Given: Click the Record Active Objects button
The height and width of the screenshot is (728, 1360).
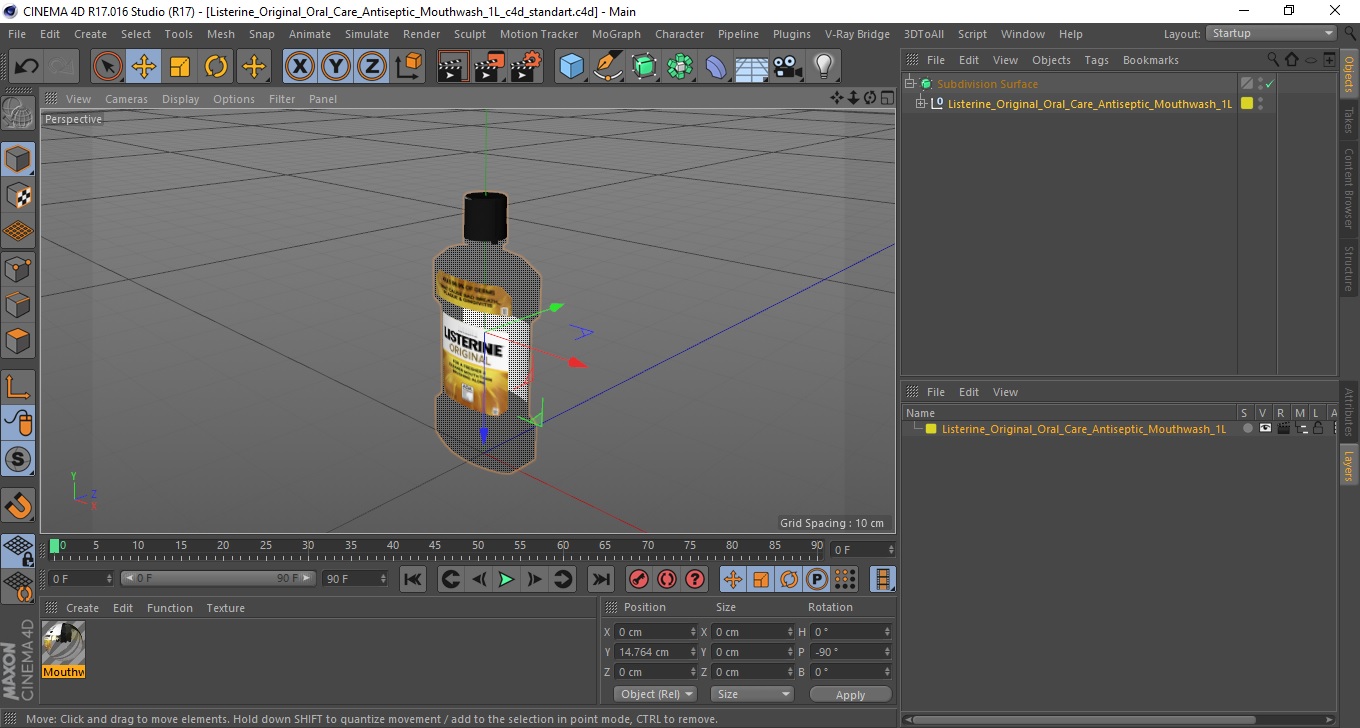Looking at the screenshot, I should [638, 579].
